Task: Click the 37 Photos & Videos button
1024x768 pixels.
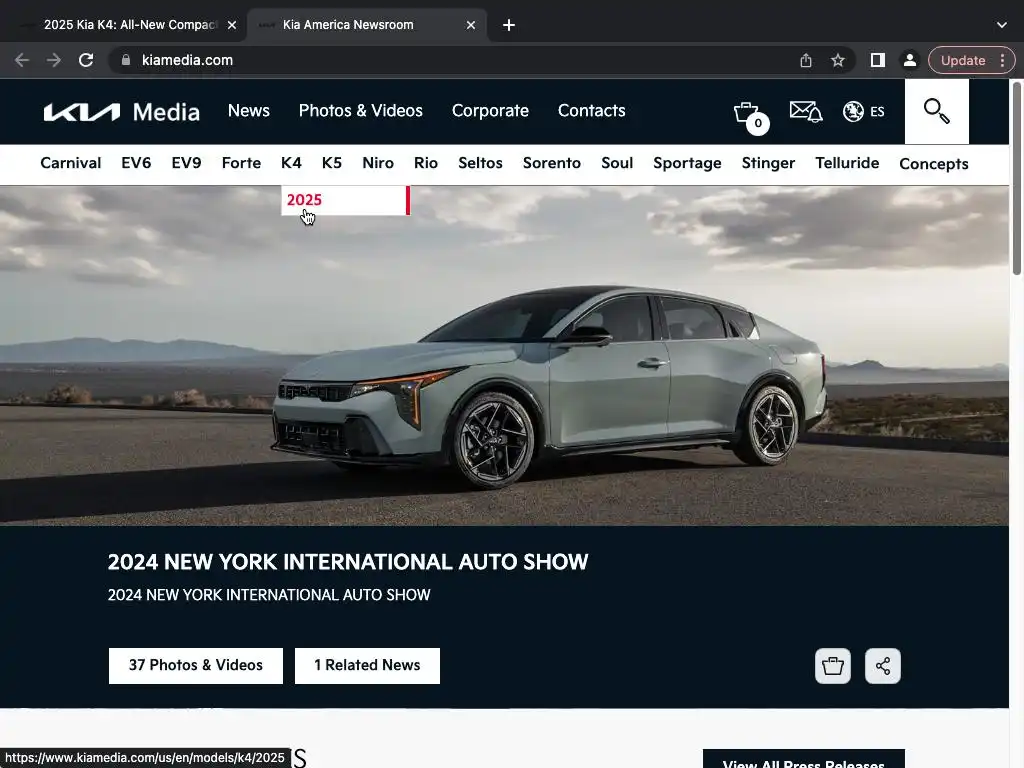Action: (x=196, y=666)
